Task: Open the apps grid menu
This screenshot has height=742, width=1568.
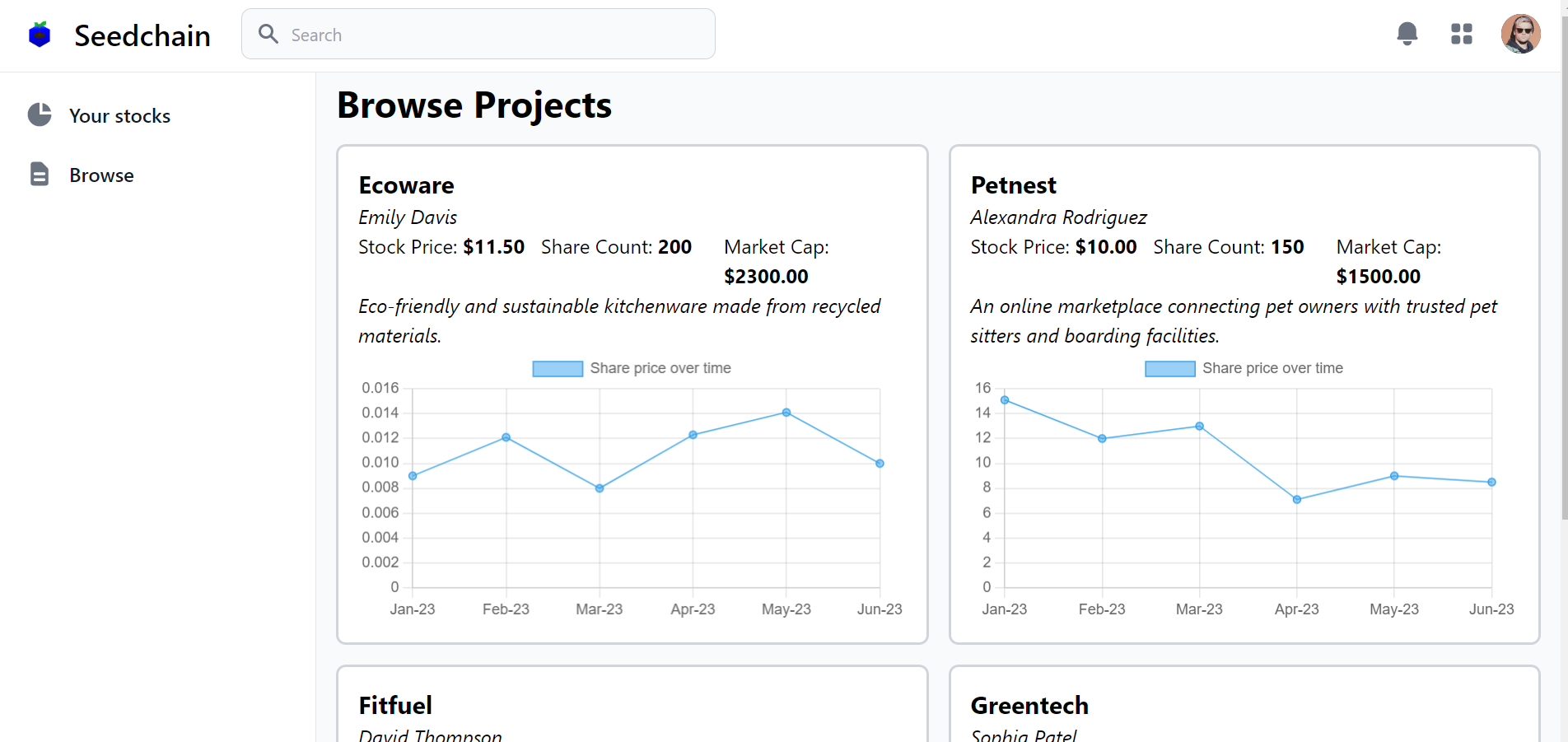Action: [1461, 34]
